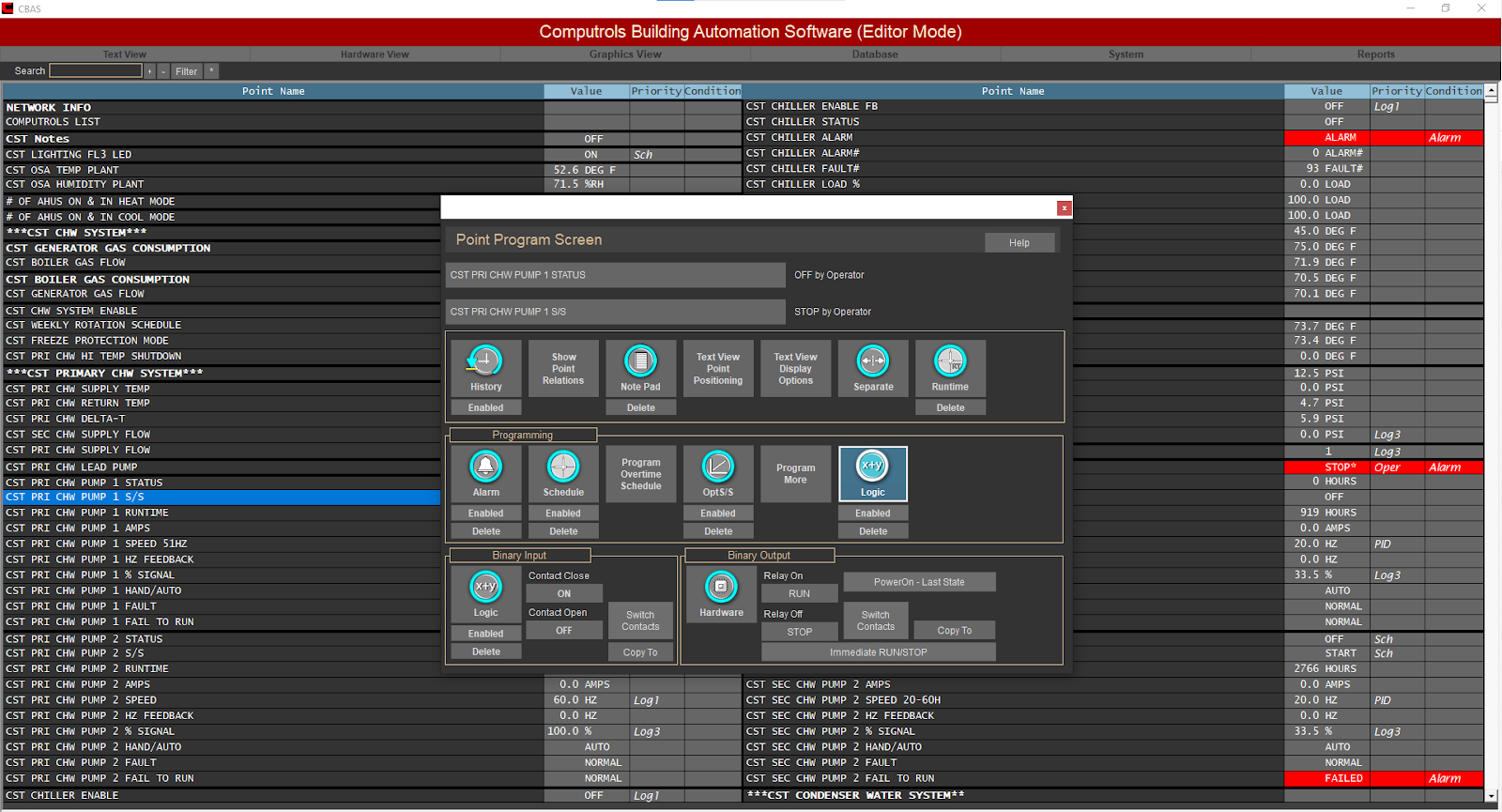
Task: Click Delete under Binary Input Logic
Action: (485, 651)
